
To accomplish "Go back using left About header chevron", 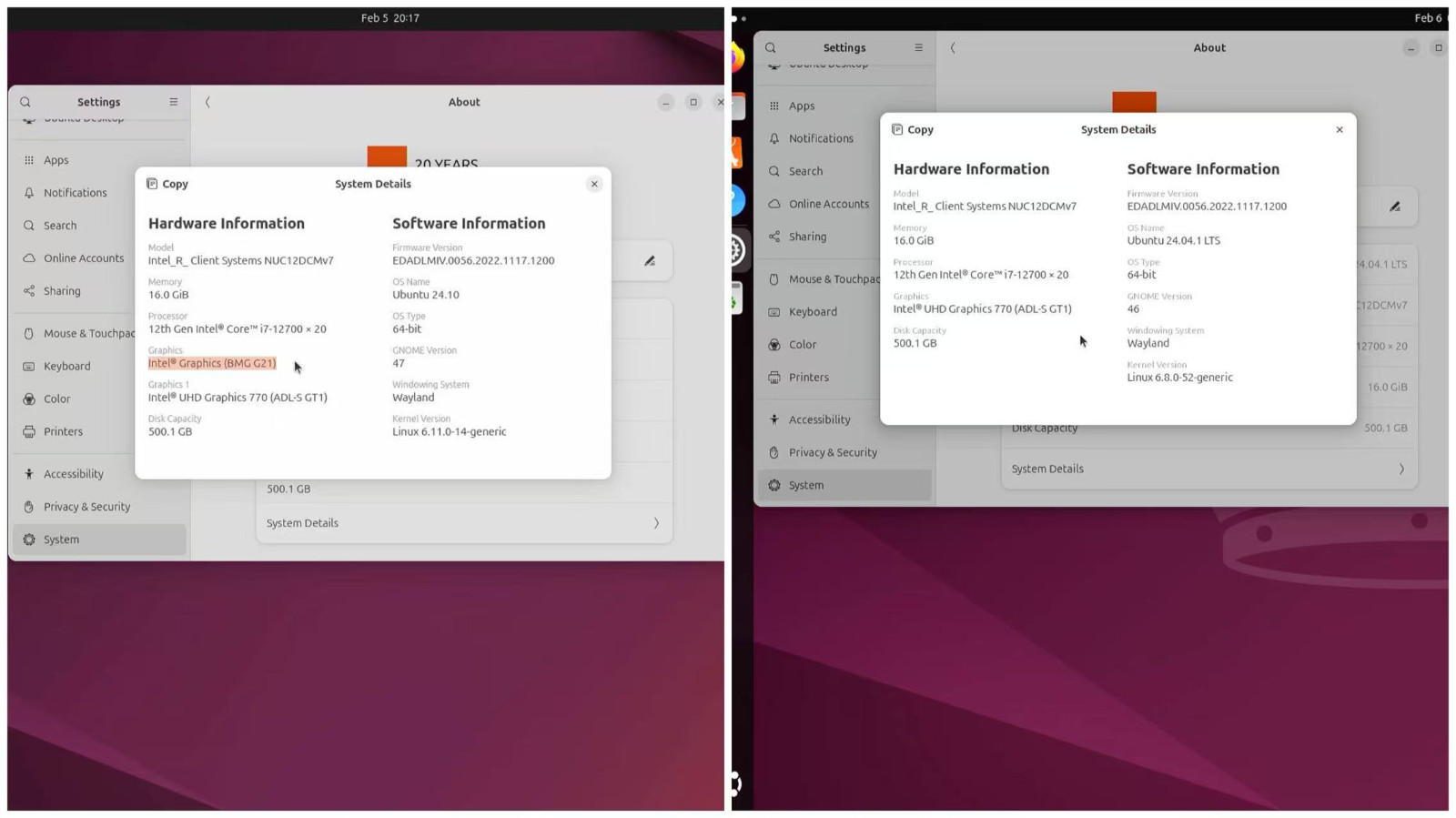I will 207,102.
